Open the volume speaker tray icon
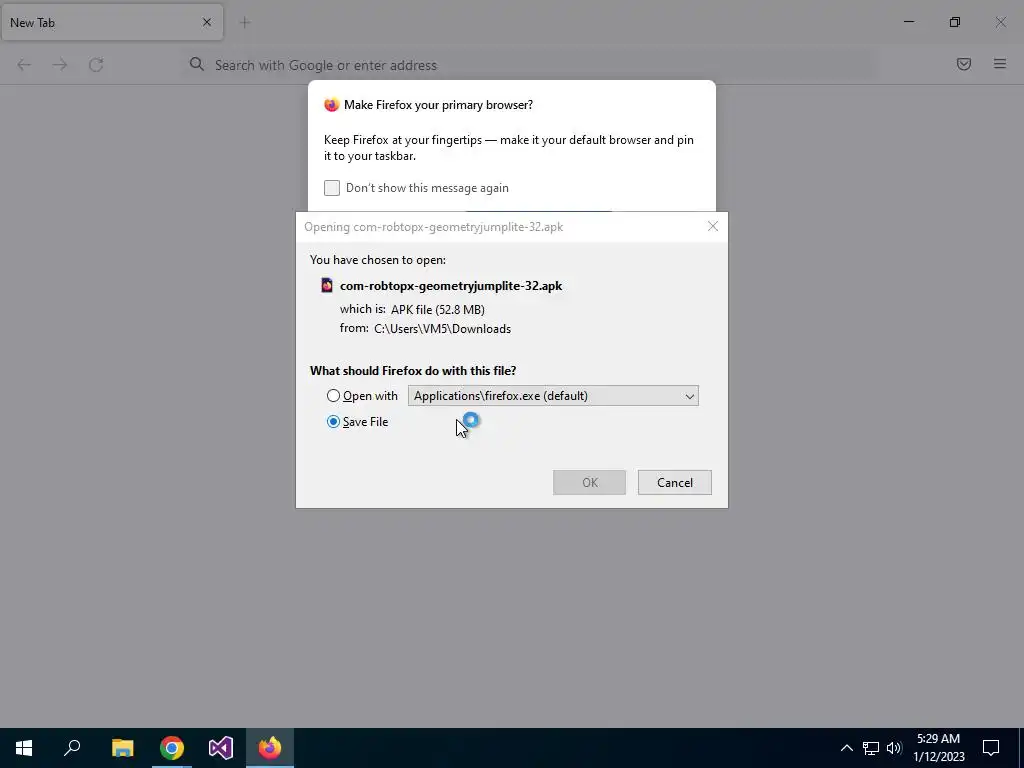This screenshot has width=1024, height=768. tap(894, 748)
